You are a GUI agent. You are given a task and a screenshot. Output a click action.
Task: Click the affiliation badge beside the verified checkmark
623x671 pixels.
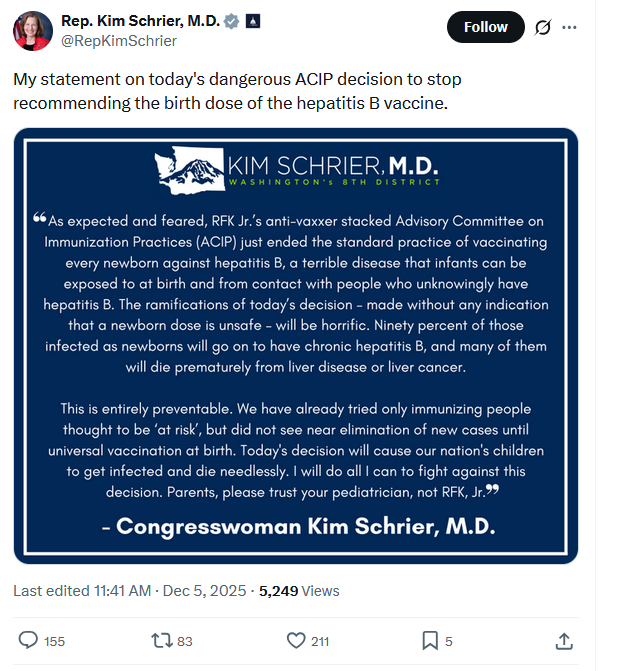coord(251,21)
